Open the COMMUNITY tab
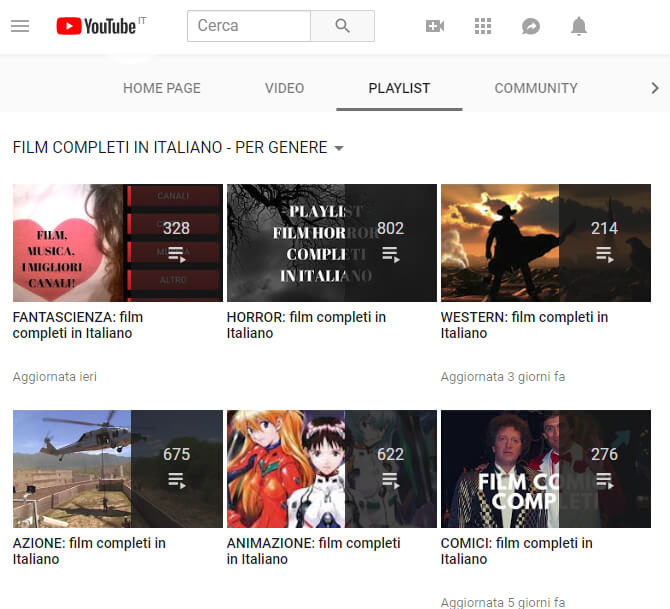Image resolution: width=670 pixels, height=609 pixels. (x=536, y=88)
